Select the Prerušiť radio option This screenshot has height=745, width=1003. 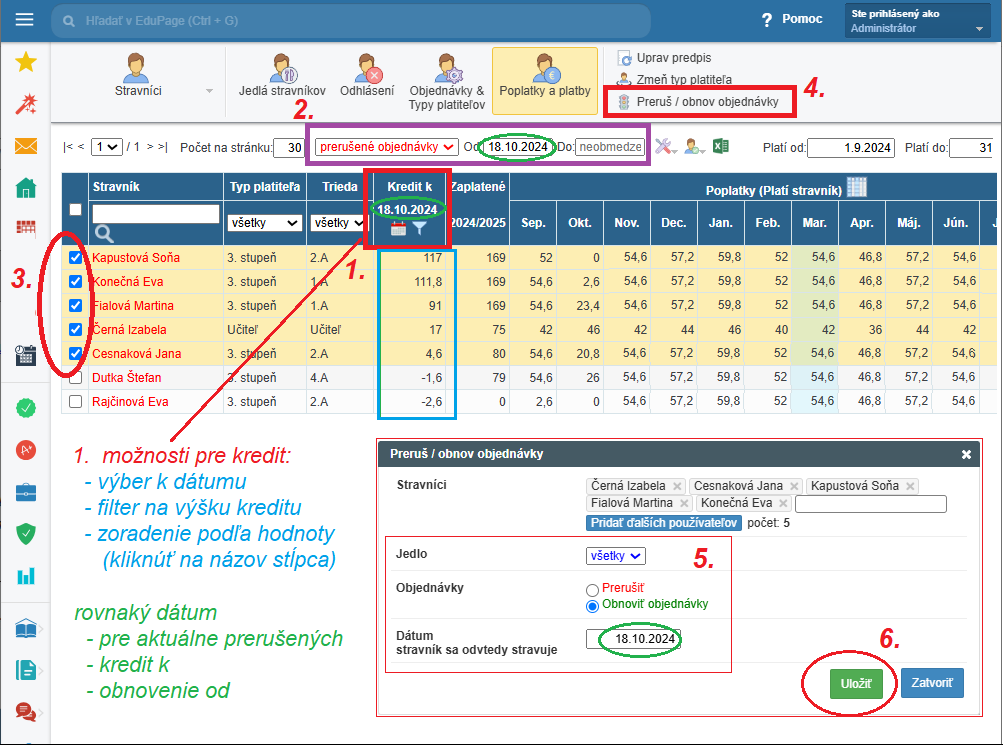pyautogui.click(x=593, y=590)
